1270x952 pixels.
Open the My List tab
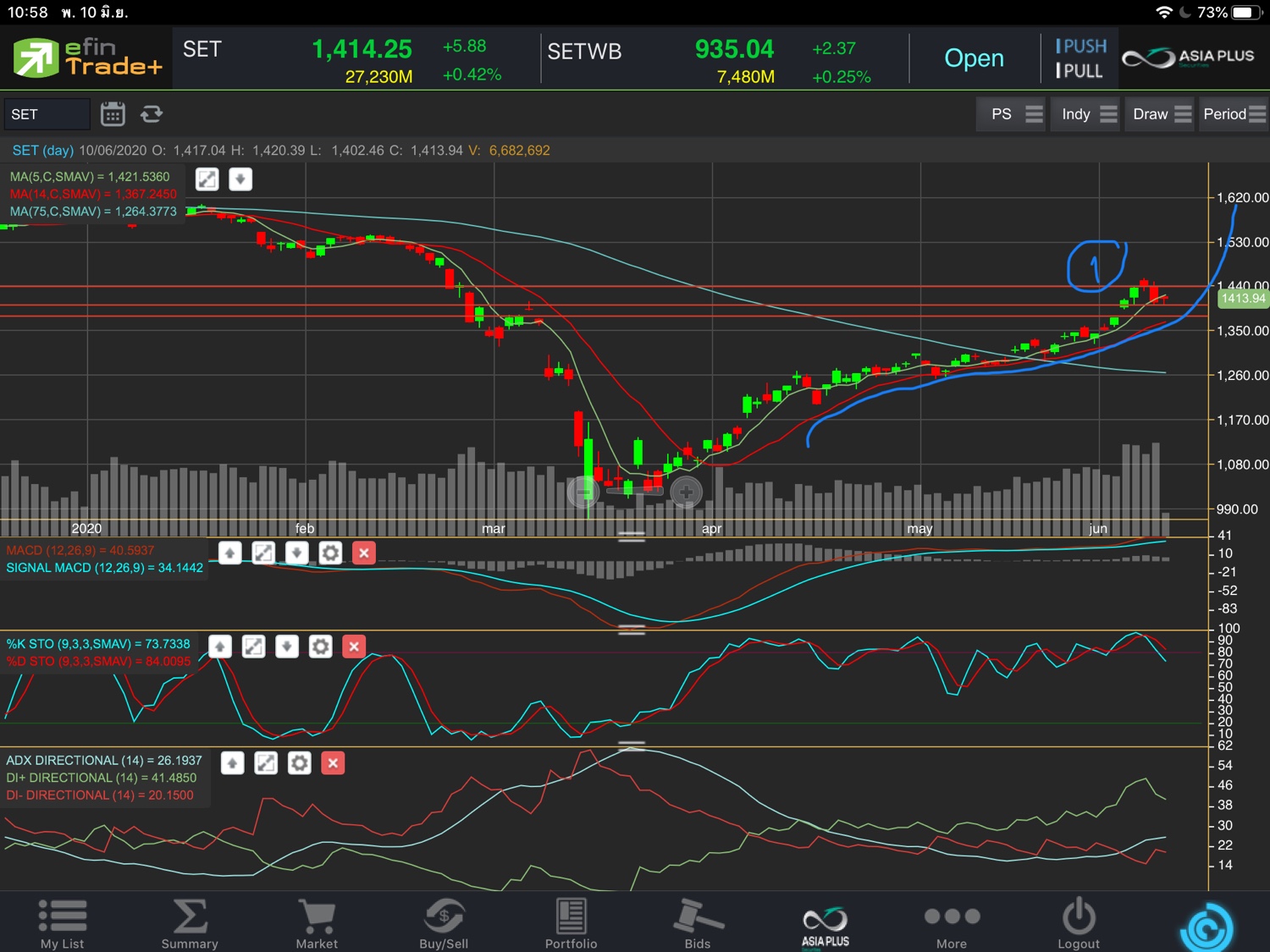tap(62, 924)
